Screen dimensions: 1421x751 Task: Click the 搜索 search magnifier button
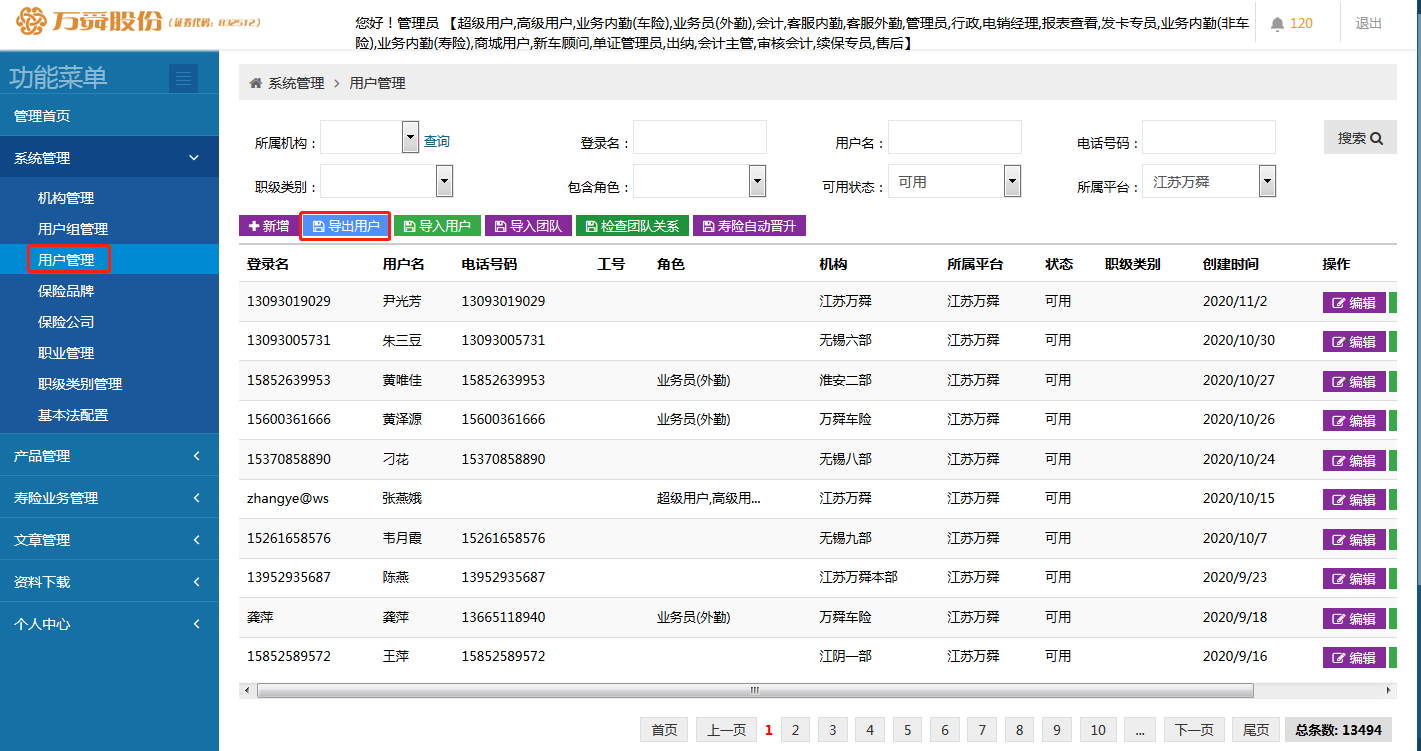pyautogui.click(x=1359, y=138)
